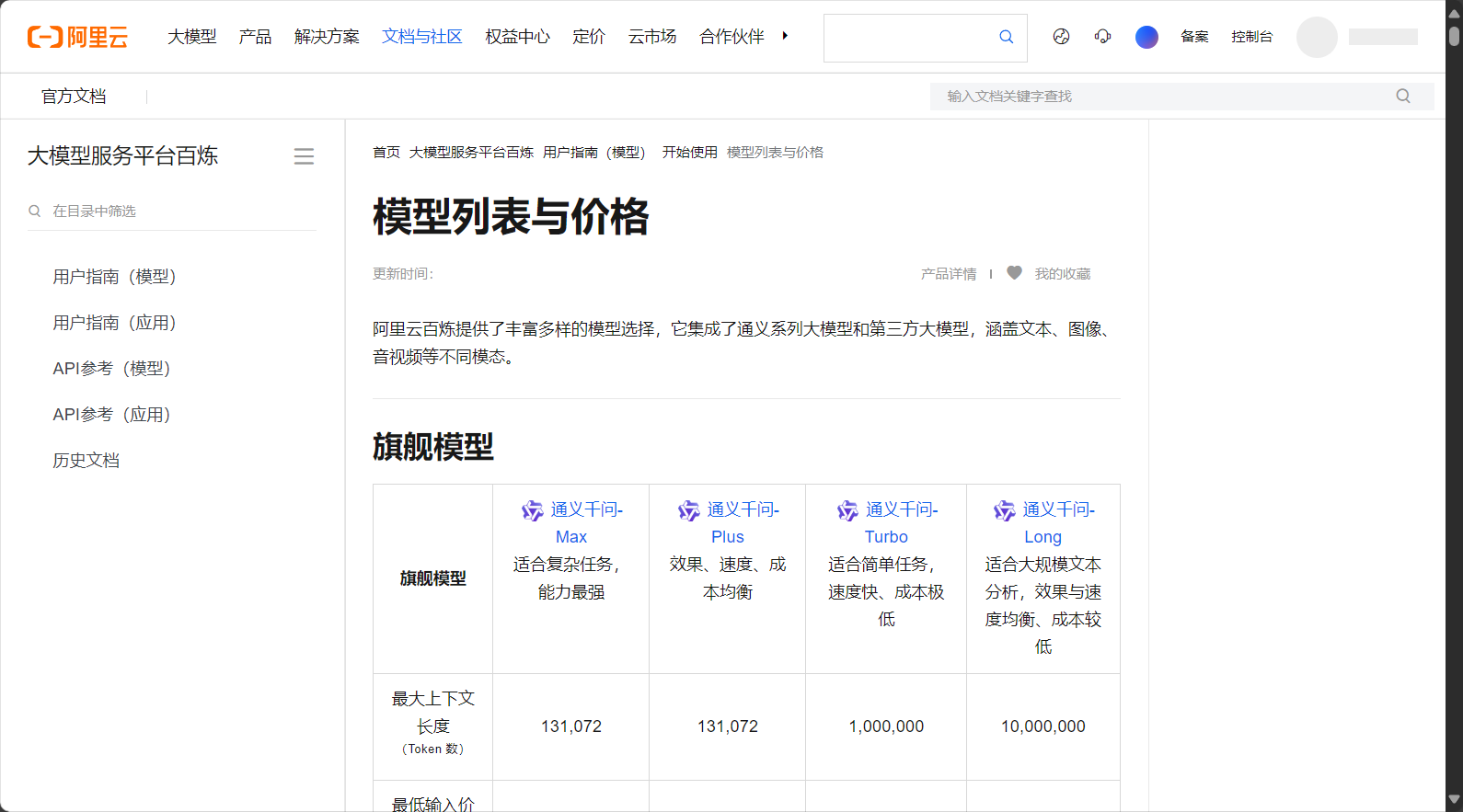This screenshot has width=1463, height=812.
Task: Open the 通义千问-Long model link
Action: click(1058, 523)
